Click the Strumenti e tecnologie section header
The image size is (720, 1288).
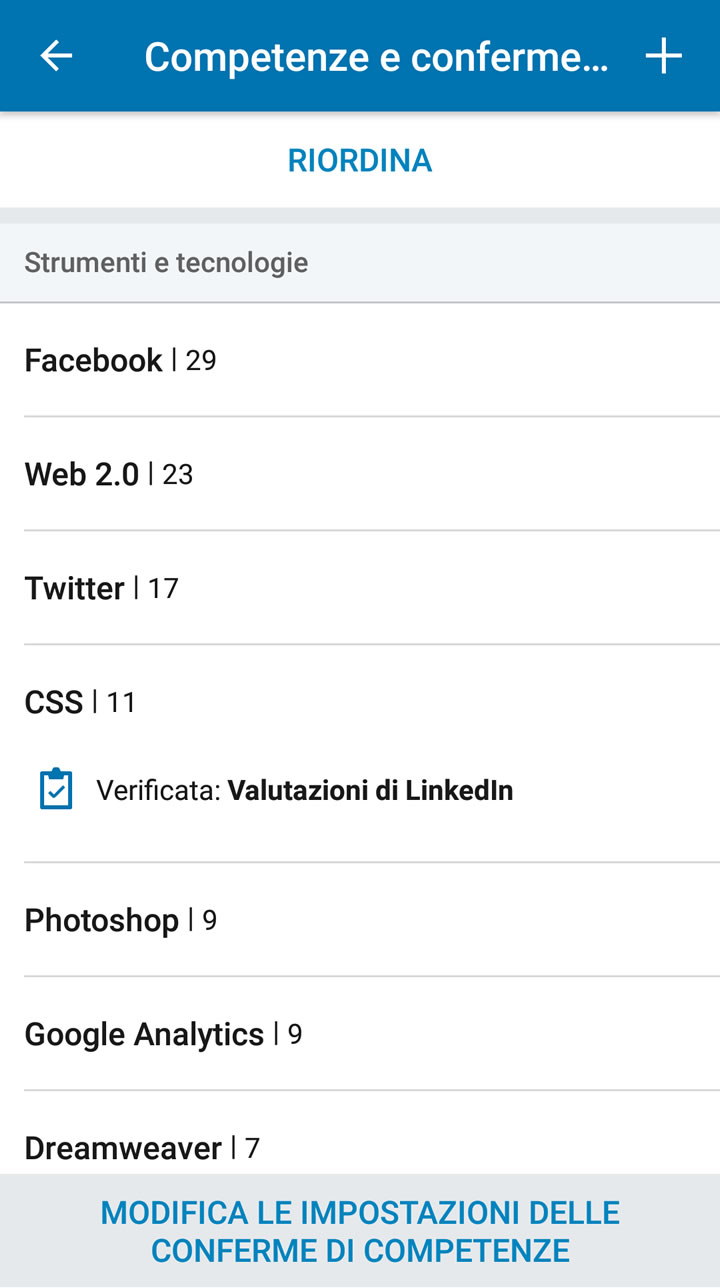click(x=166, y=263)
